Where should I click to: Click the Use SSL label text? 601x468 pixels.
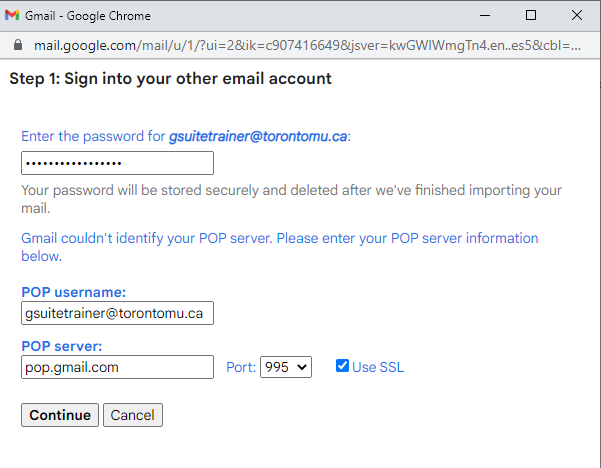(x=377, y=367)
